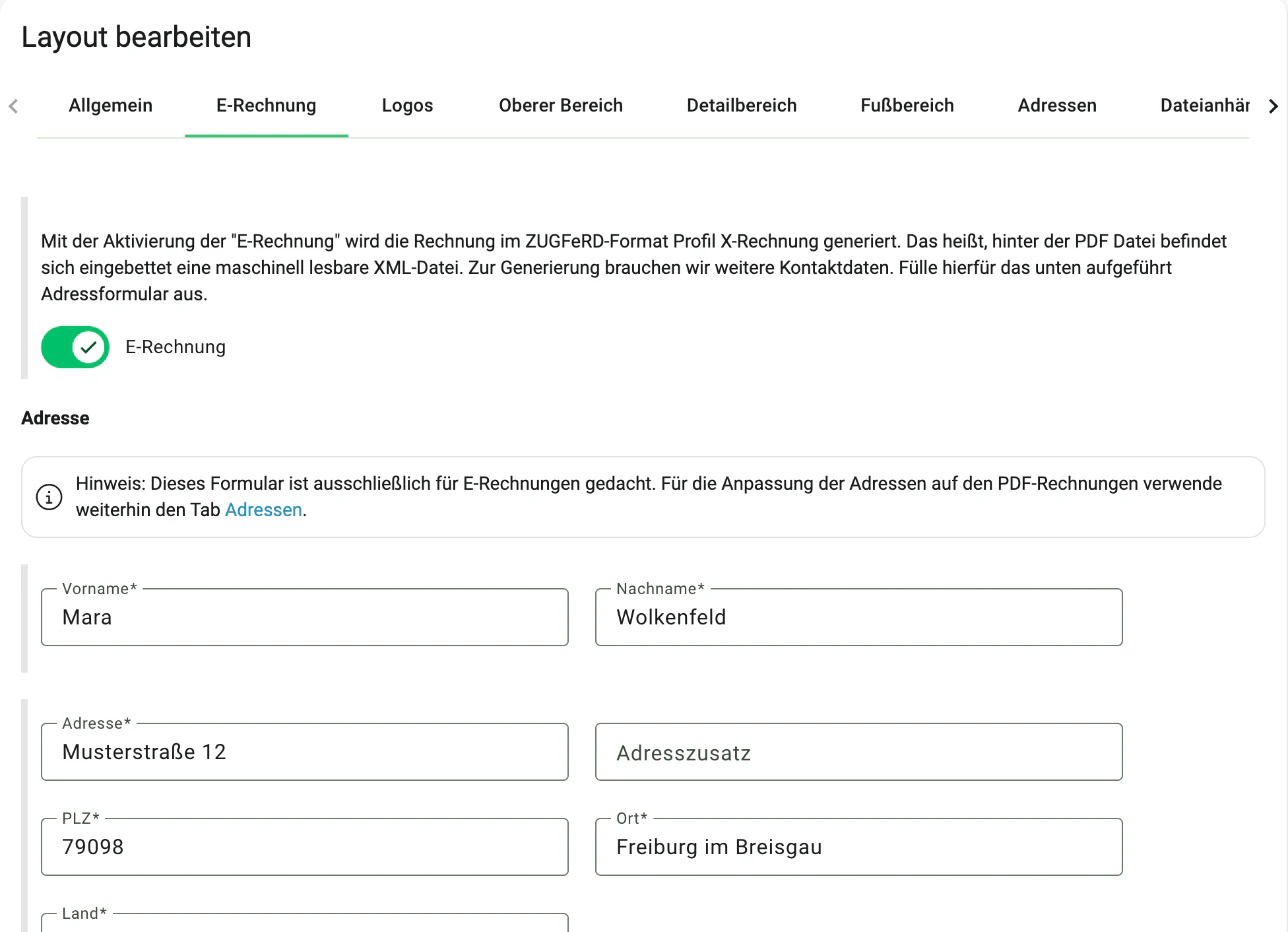This screenshot has height=932, width=1288.
Task: Select the E-Rechnung tab
Action: 266,105
